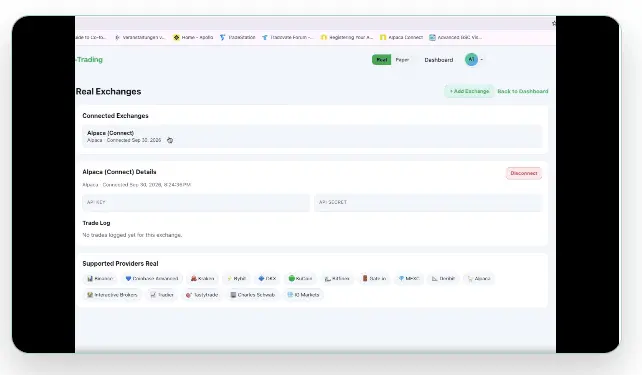Select the OKX provider chip

tap(267, 278)
